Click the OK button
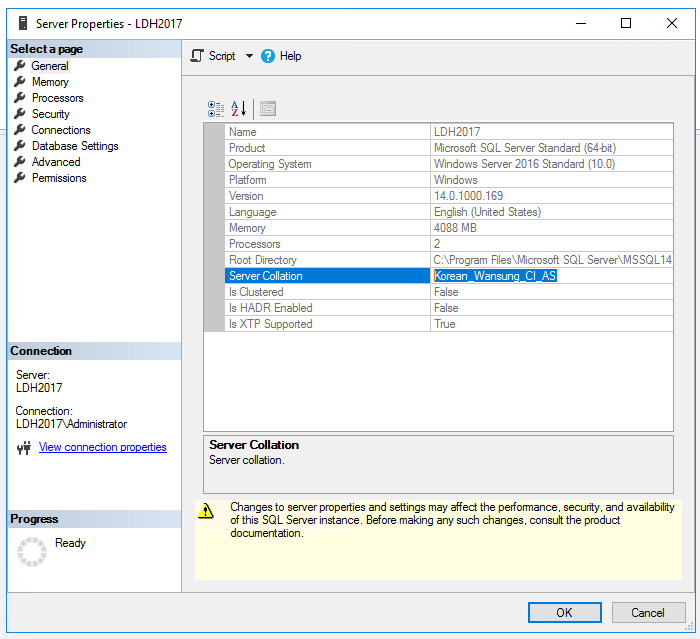700x639 pixels. point(564,613)
